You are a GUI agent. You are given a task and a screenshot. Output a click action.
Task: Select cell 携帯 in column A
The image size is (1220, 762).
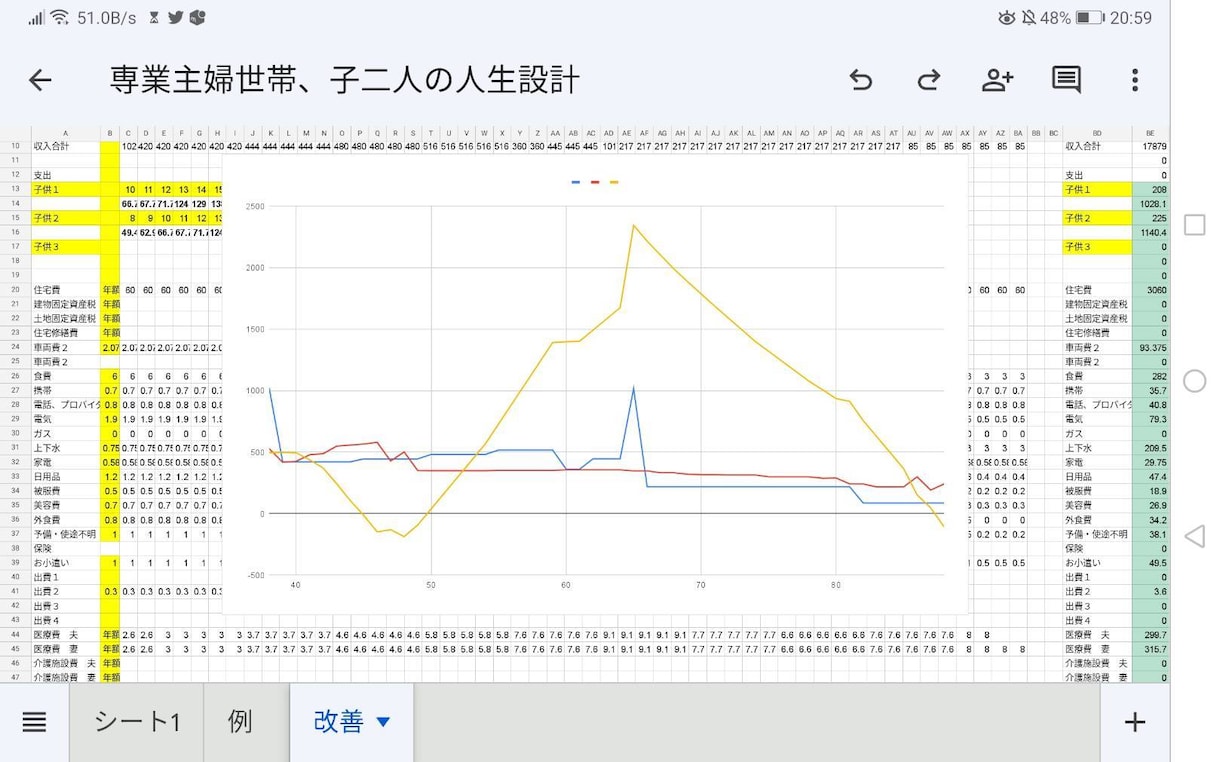pyautogui.click(x=66, y=391)
